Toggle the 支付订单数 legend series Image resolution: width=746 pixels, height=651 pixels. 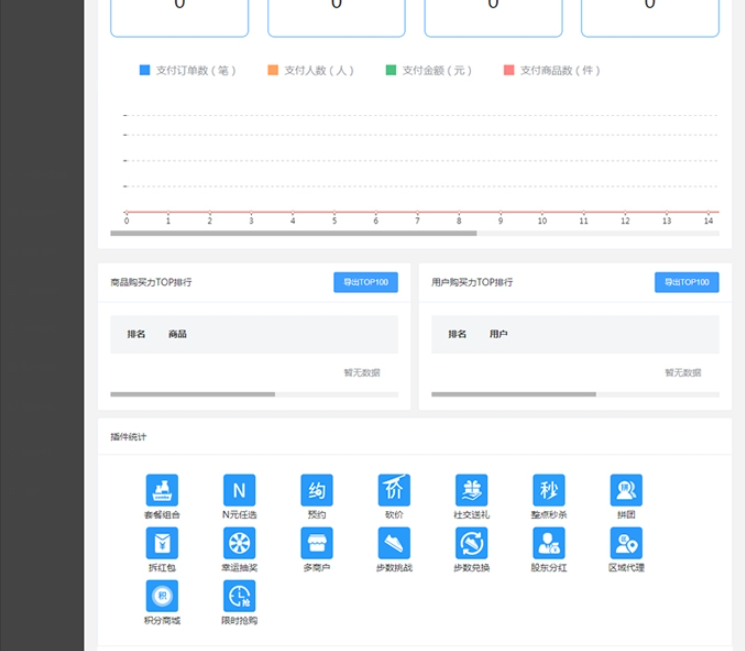click(x=188, y=71)
